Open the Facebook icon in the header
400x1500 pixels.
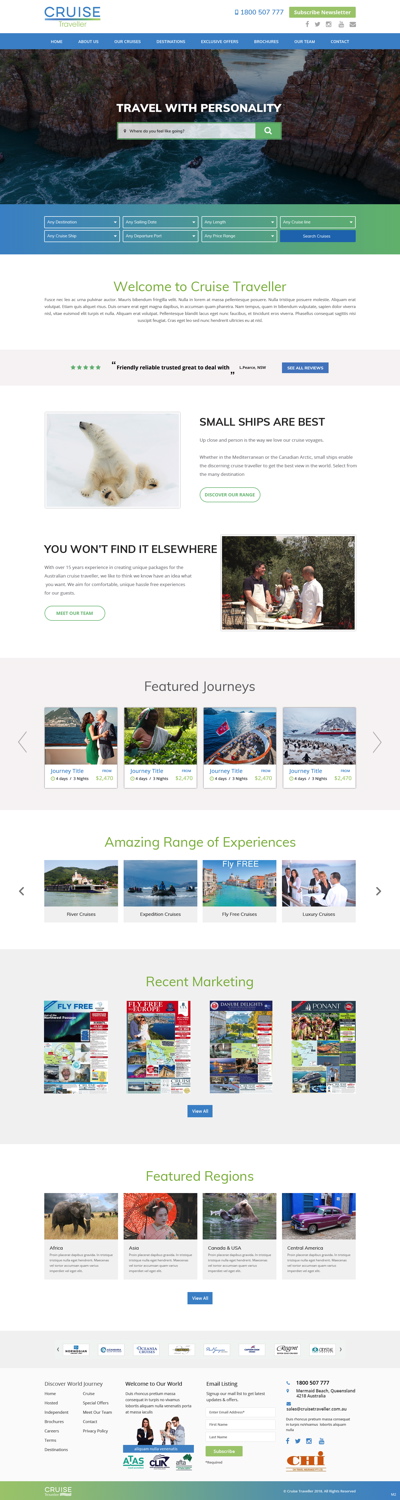[x=307, y=24]
